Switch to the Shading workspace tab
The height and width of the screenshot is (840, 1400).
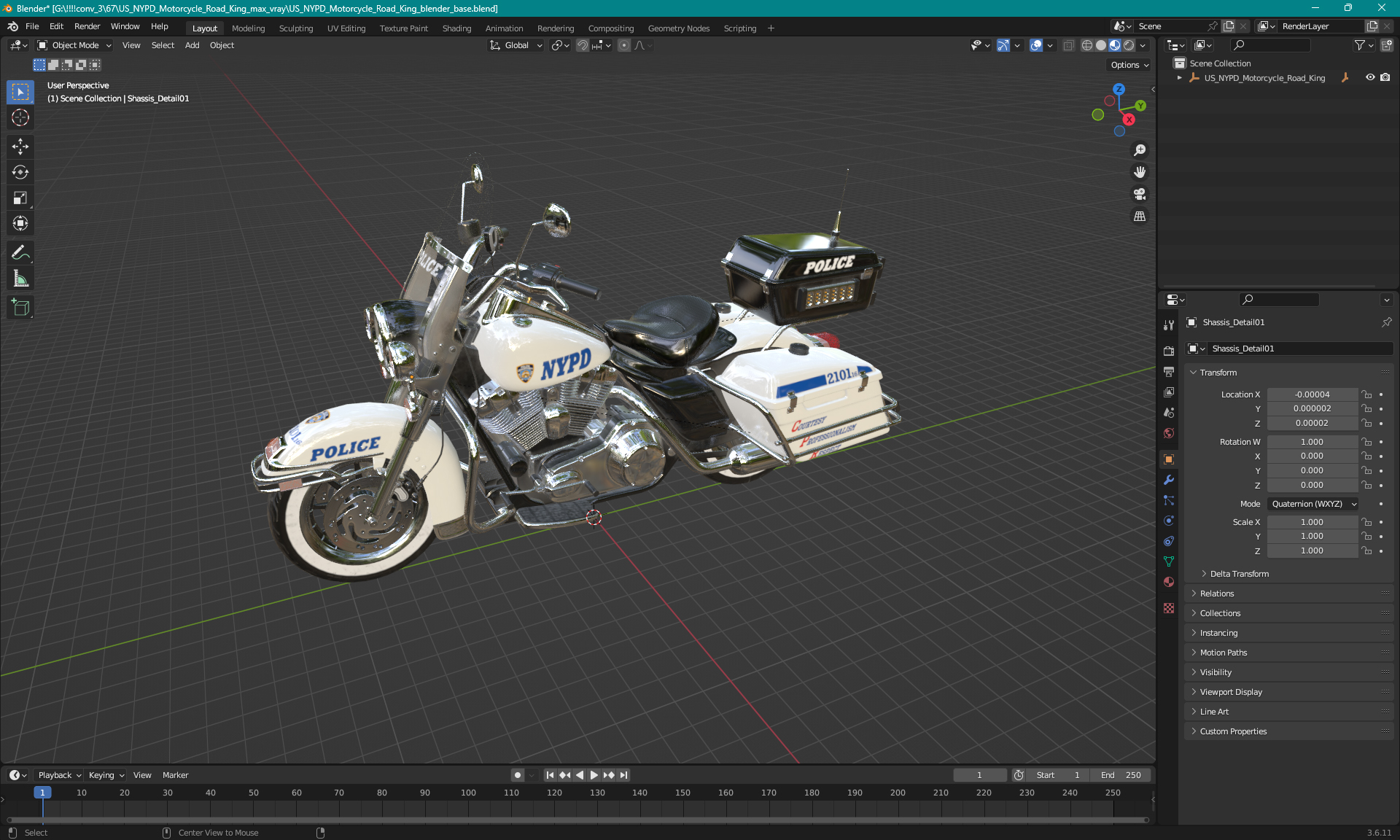click(x=456, y=28)
